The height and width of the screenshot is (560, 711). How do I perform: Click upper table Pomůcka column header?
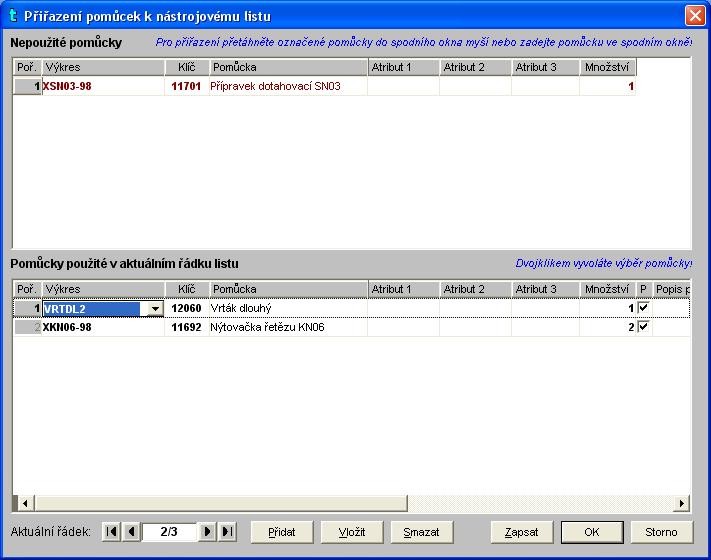[x=288, y=67]
